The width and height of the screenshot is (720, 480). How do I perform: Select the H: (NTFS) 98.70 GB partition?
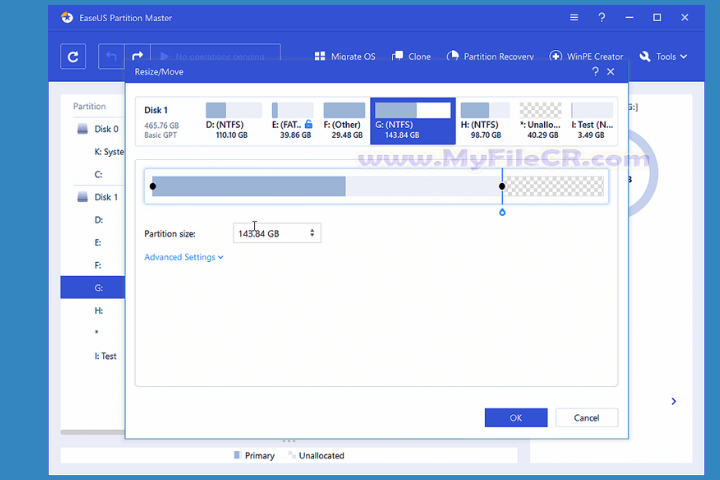(x=485, y=121)
